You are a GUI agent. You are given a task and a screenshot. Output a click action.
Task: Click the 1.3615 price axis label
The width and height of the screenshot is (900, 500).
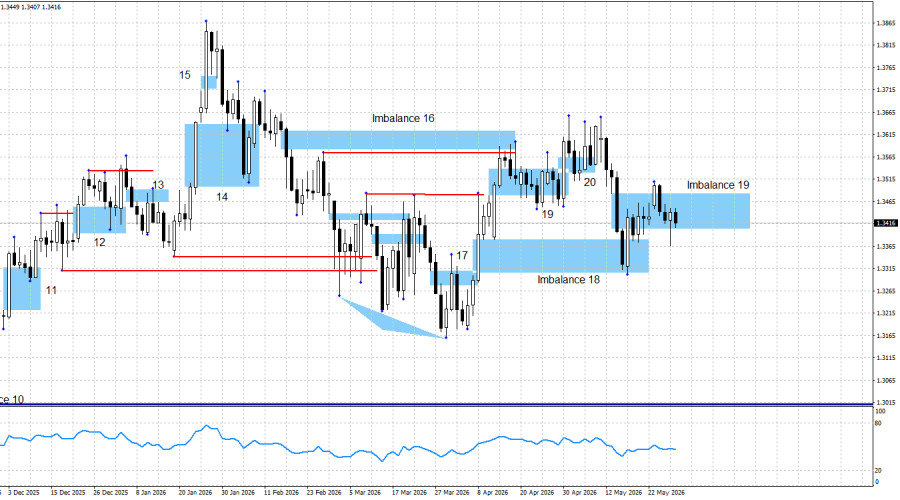[x=886, y=135]
